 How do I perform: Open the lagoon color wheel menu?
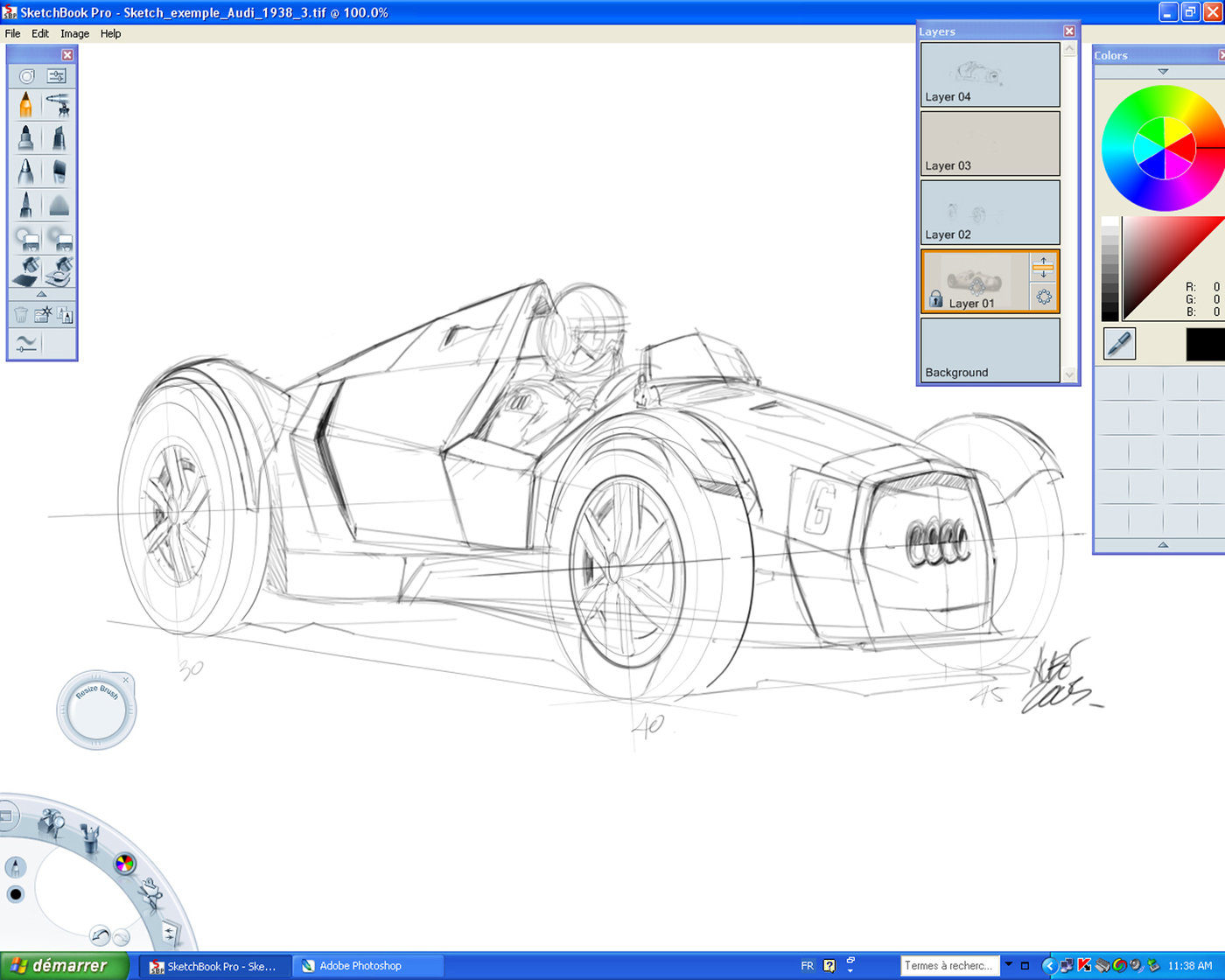[125, 864]
